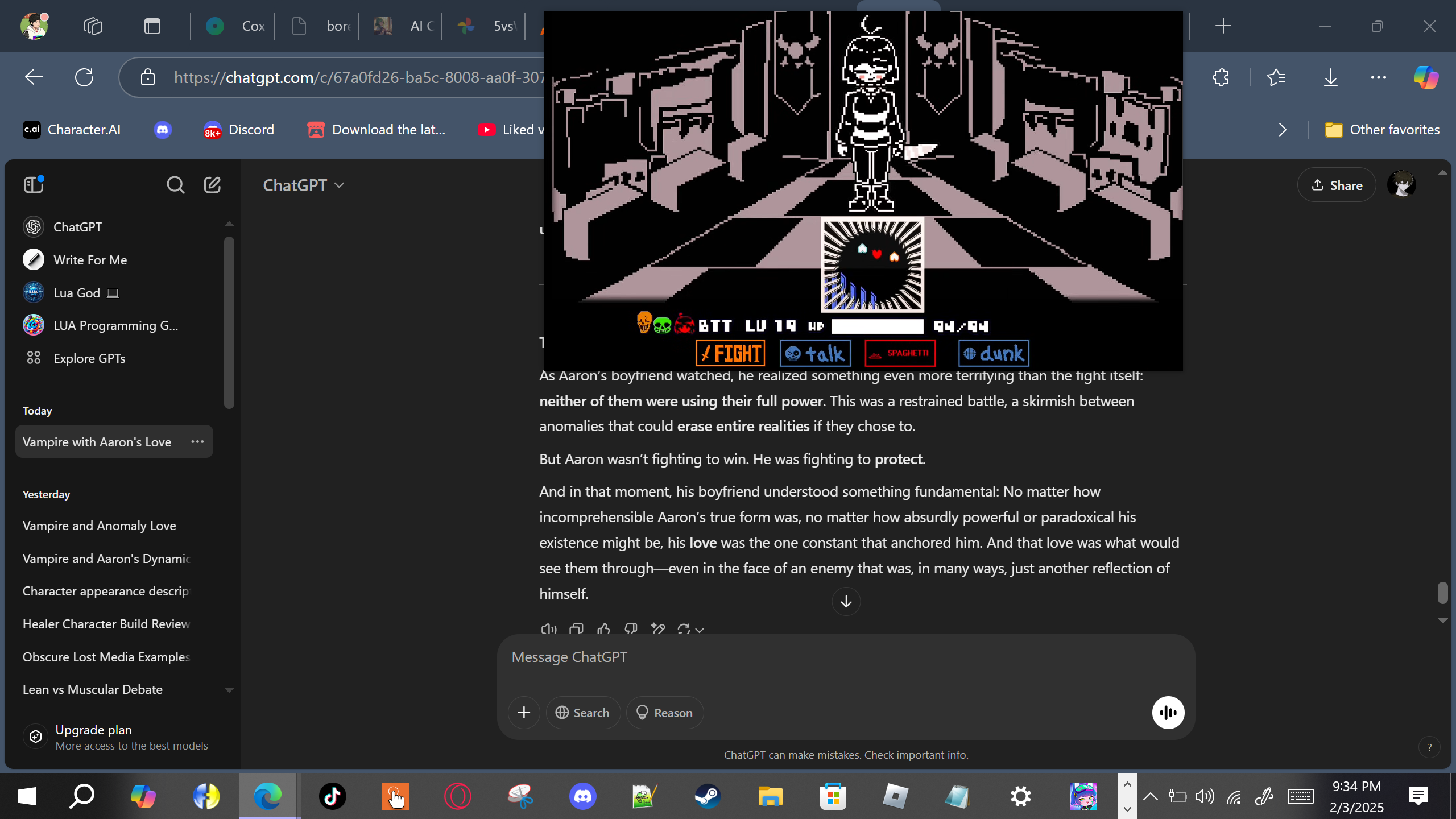This screenshot has width=1456, height=819.
Task: Refresh the current browser page
Action: tap(84, 77)
